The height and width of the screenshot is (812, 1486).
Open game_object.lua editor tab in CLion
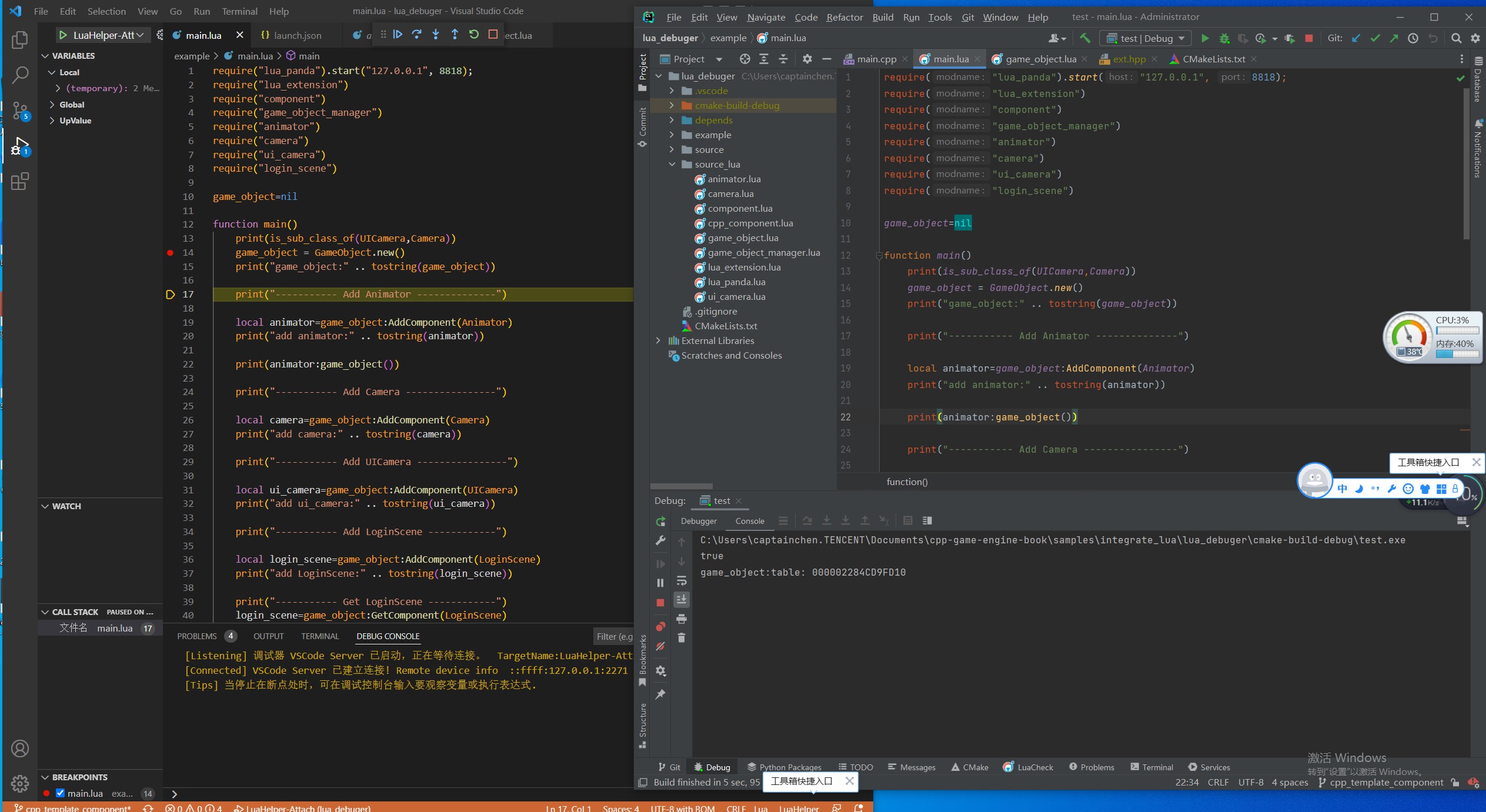pyautogui.click(x=1040, y=59)
